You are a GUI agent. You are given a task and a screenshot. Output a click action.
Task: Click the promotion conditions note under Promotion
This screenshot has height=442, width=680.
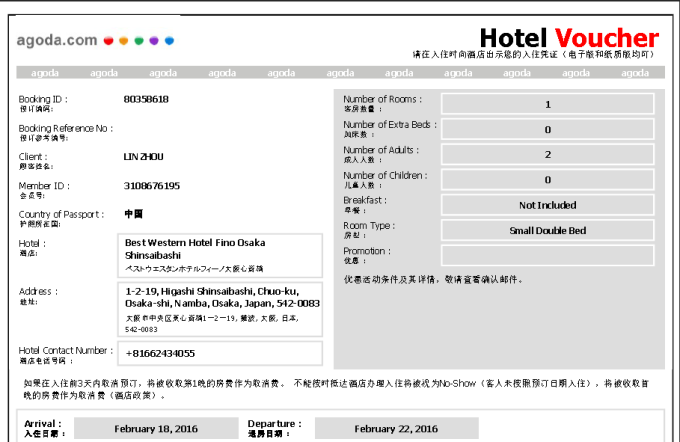433,280
